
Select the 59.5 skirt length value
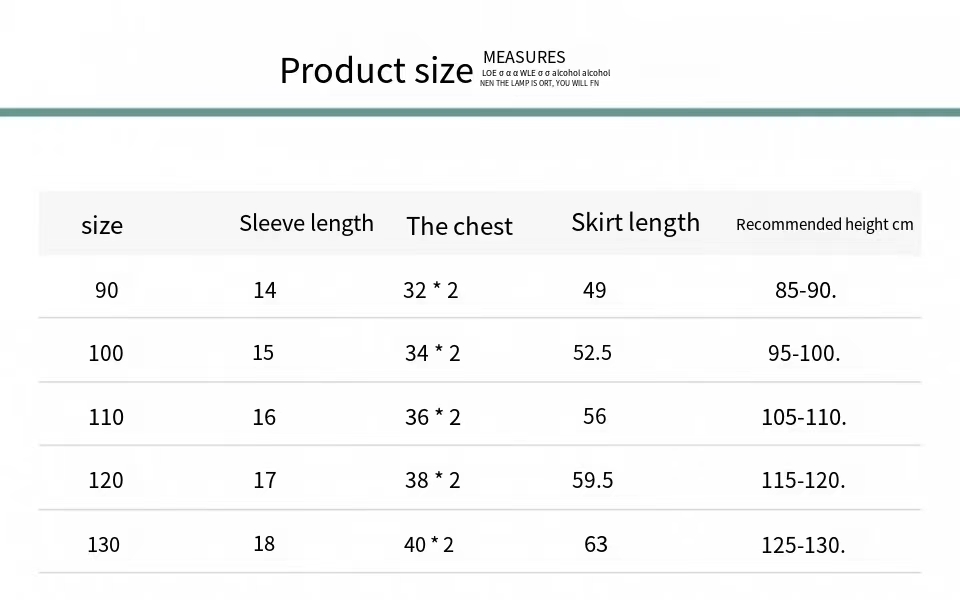click(x=592, y=481)
